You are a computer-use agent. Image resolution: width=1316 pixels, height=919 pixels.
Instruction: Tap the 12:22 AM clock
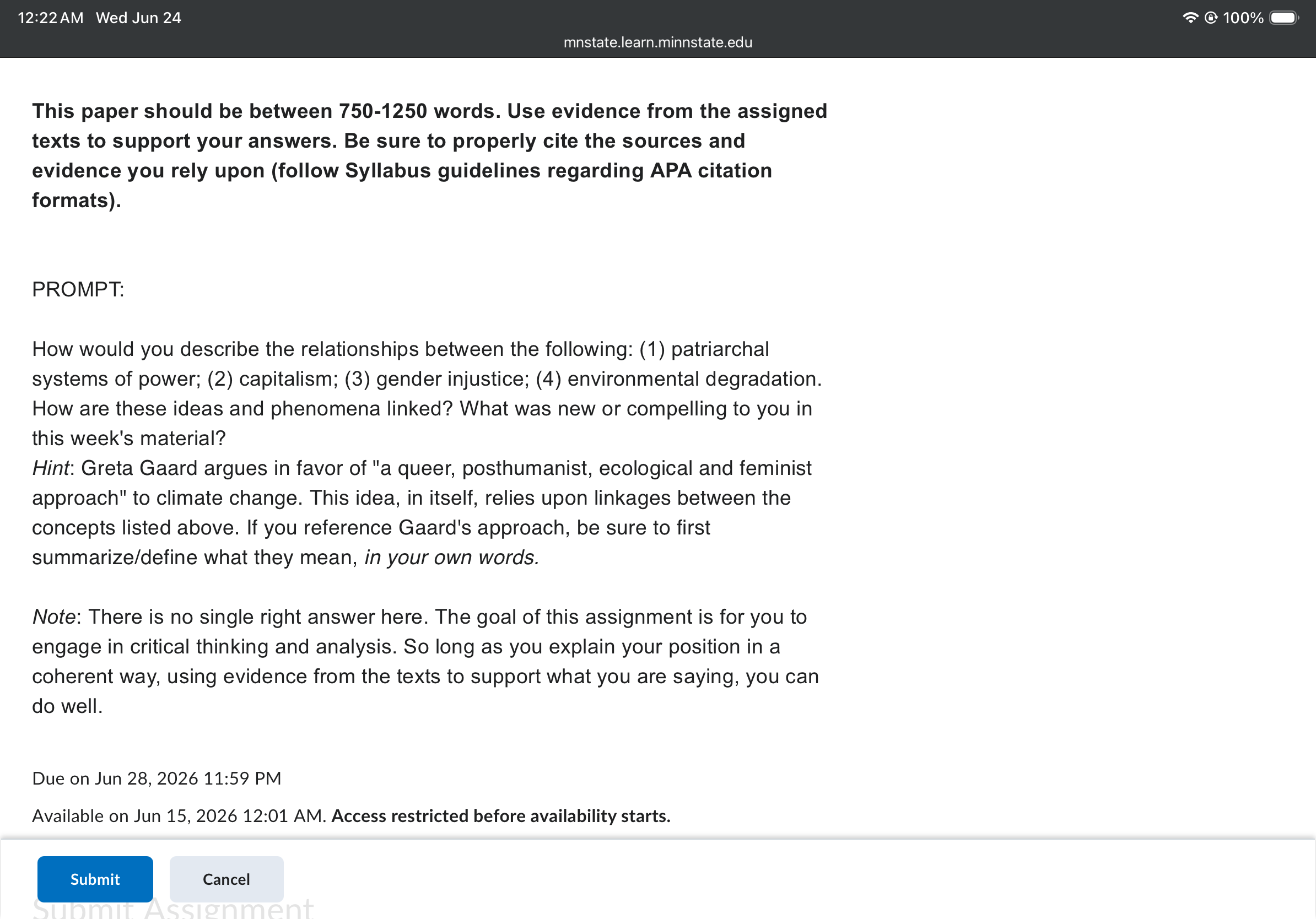51,18
